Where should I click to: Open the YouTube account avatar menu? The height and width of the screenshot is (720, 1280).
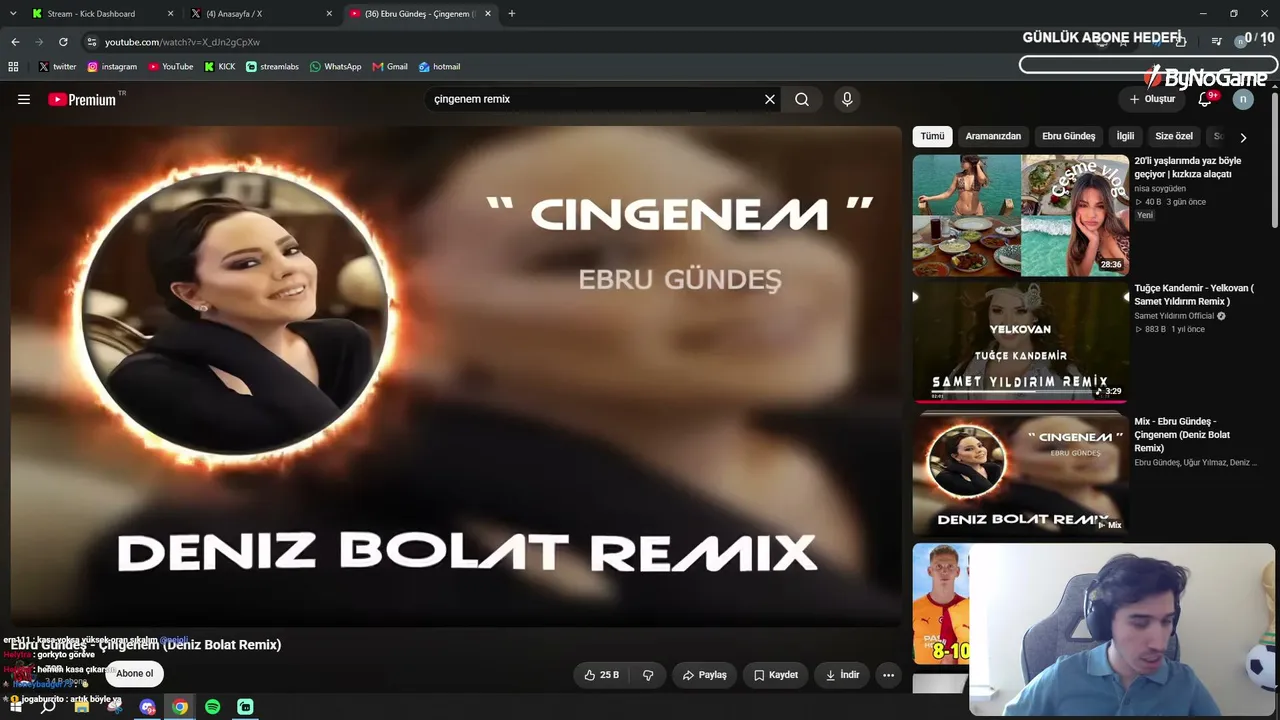point(1243,99)
